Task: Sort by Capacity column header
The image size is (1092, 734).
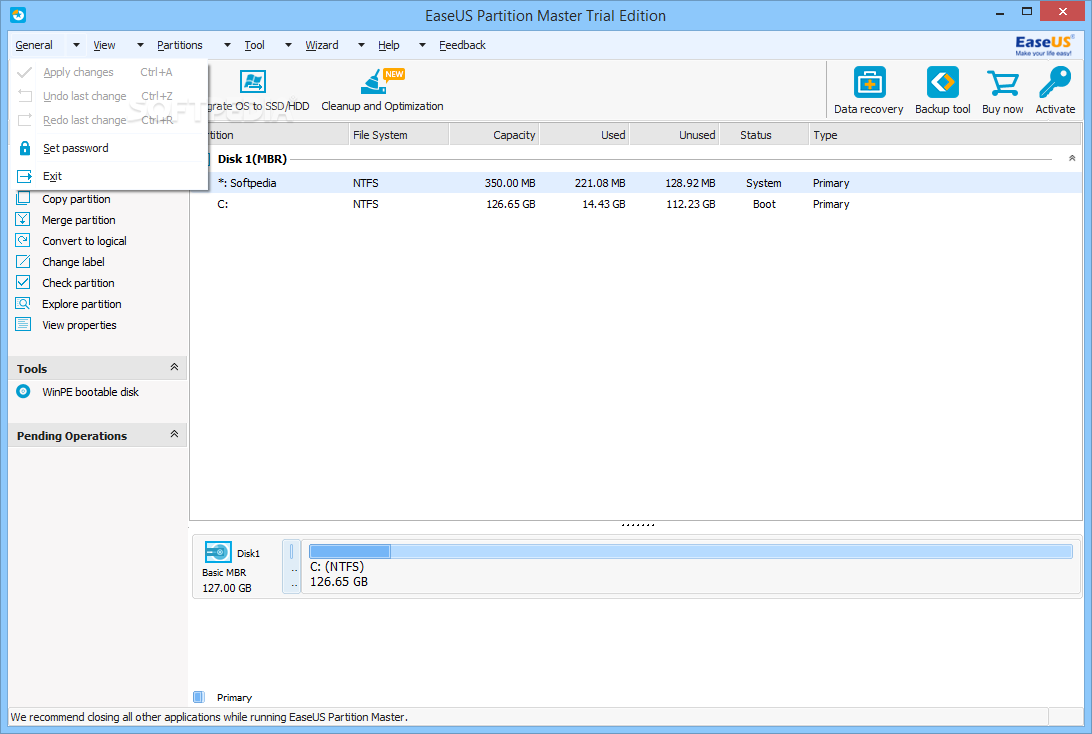Action: 494,135
